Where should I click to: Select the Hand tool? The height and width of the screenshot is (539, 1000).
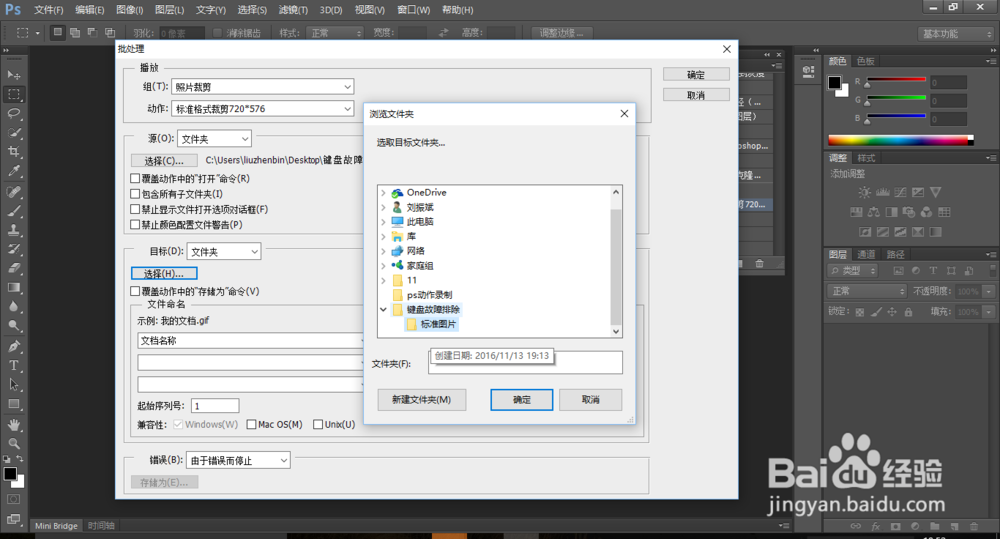click(13, 425)
